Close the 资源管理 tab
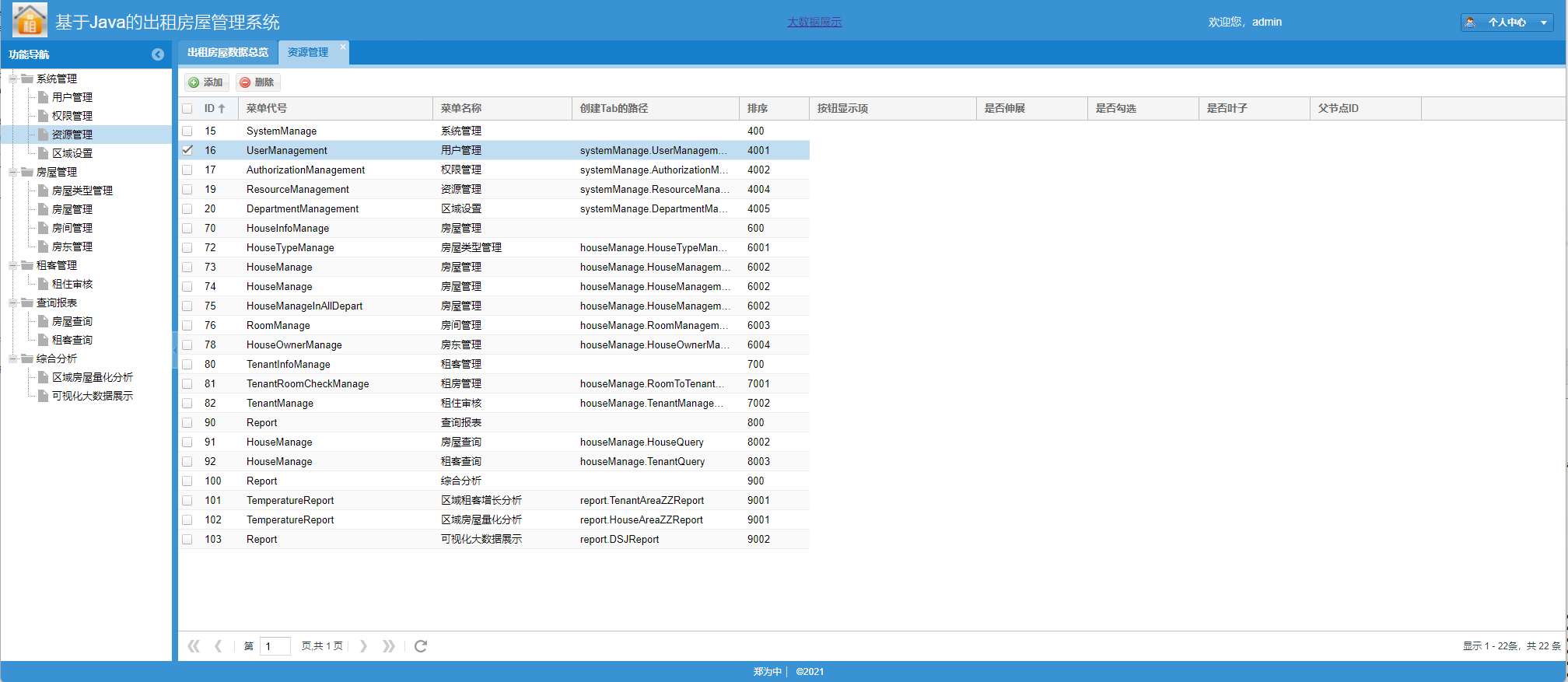 coord(343,47)
